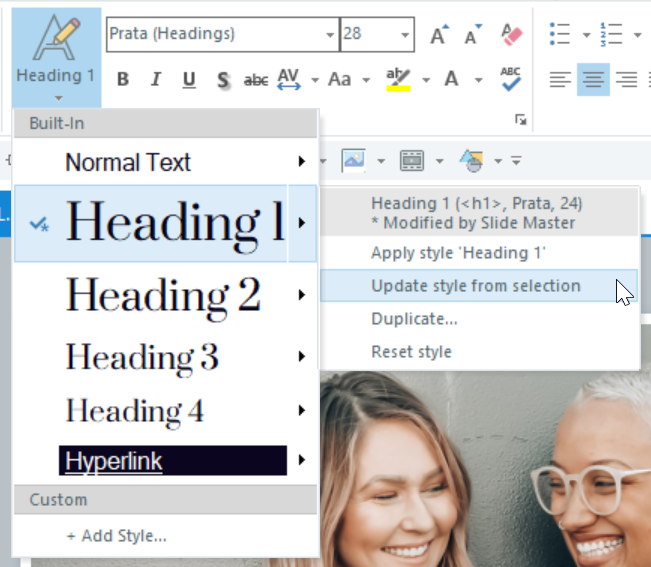Click Decrease Font Size icon
This screenshot has height=567, width=651.
tap(472, 34)
